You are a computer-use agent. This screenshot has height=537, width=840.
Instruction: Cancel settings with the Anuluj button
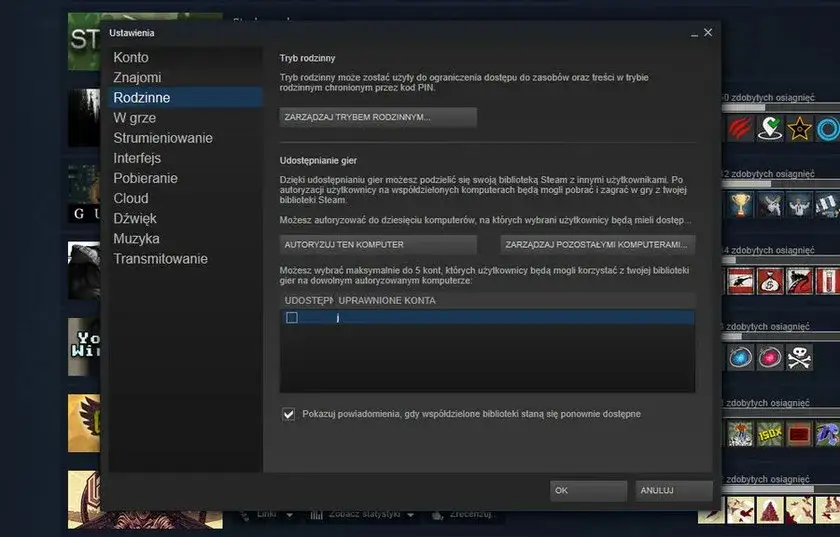tap(674, 490)
